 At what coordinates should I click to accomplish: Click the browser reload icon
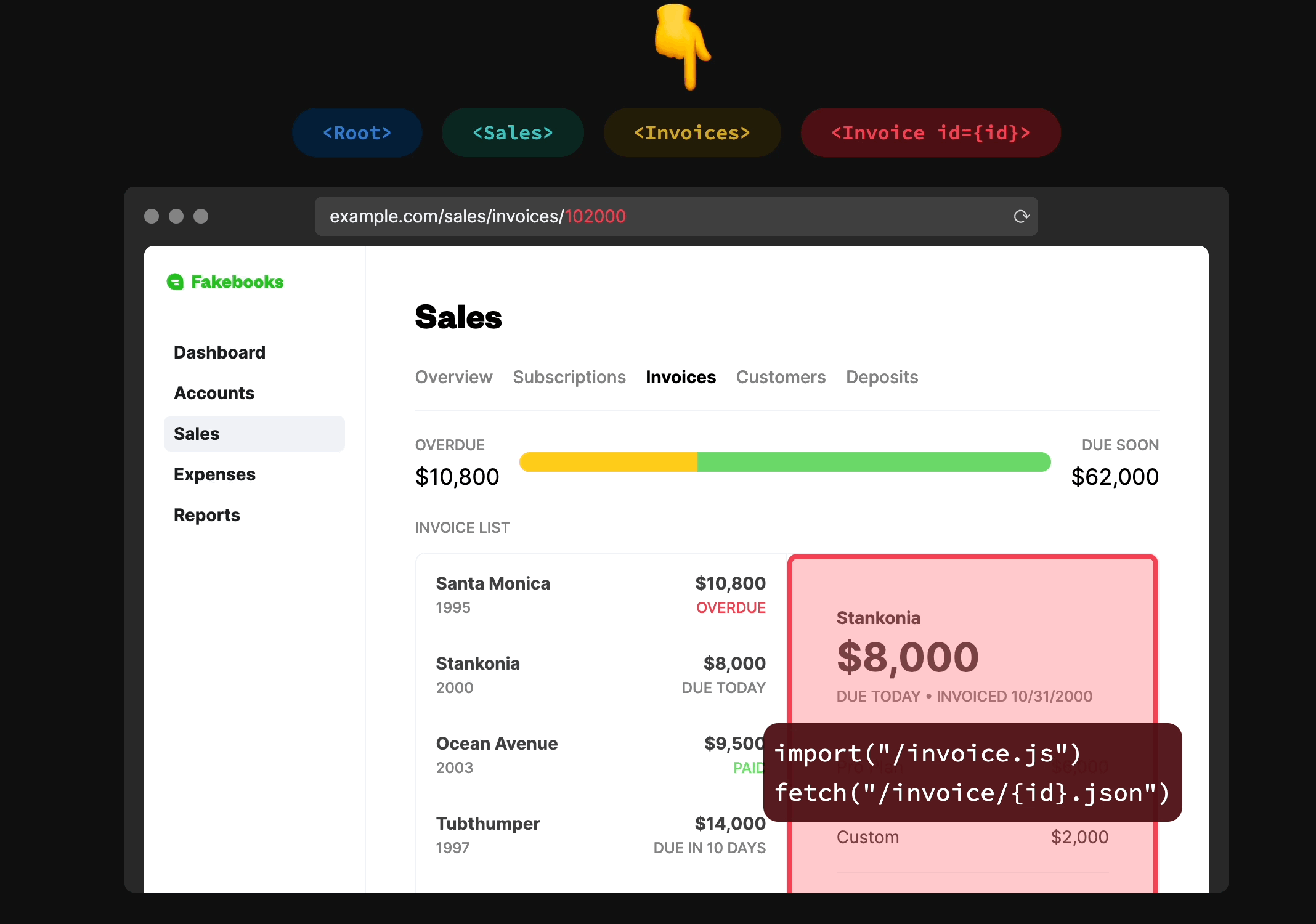tap(1021, 216)
